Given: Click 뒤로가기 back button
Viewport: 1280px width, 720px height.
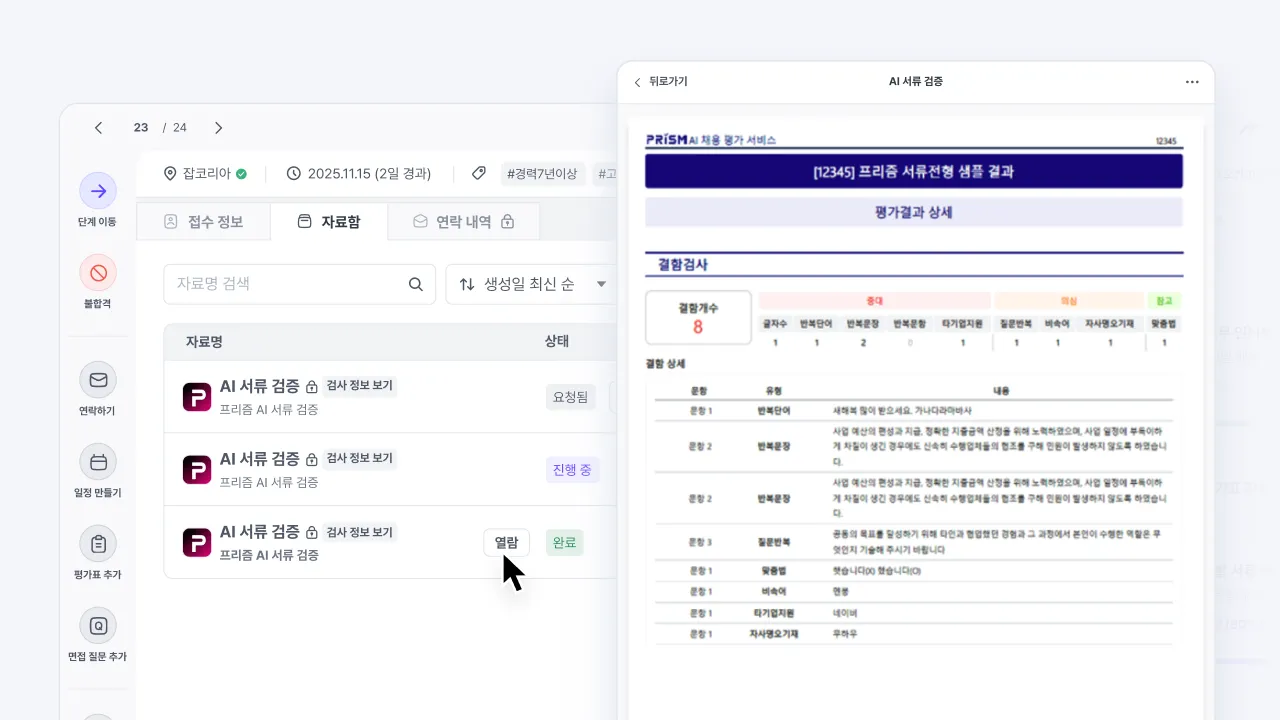Looking at the screenshot, I should tap(660, 82).
